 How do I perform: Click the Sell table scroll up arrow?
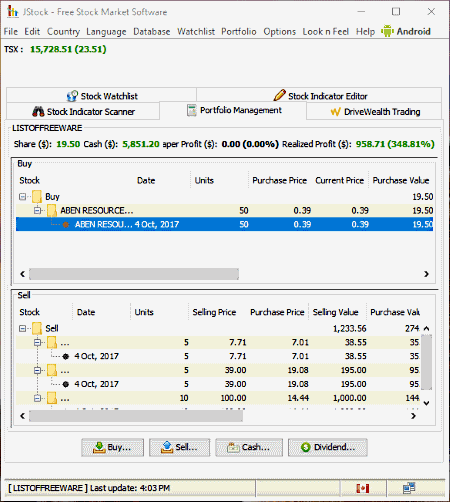(x=426, y=328)
